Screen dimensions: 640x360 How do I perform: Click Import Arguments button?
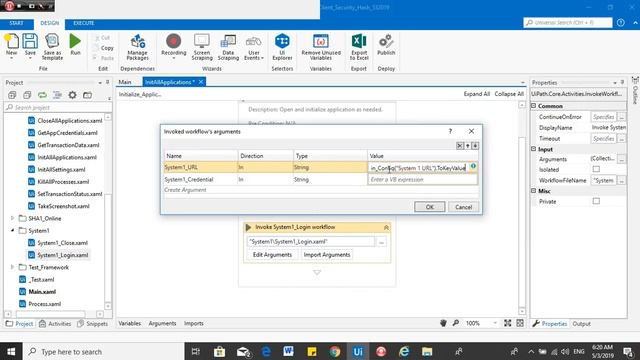tap(327, 255)
